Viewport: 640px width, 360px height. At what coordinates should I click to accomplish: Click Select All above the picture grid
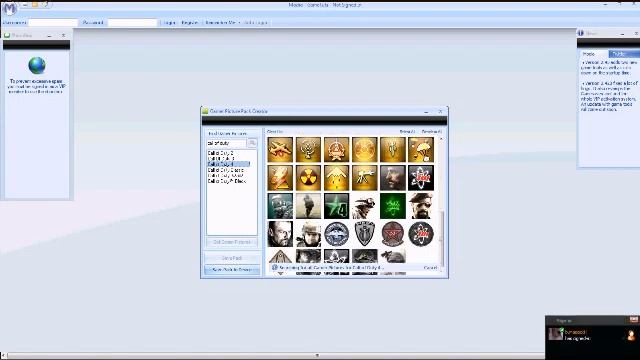(407, 131)
